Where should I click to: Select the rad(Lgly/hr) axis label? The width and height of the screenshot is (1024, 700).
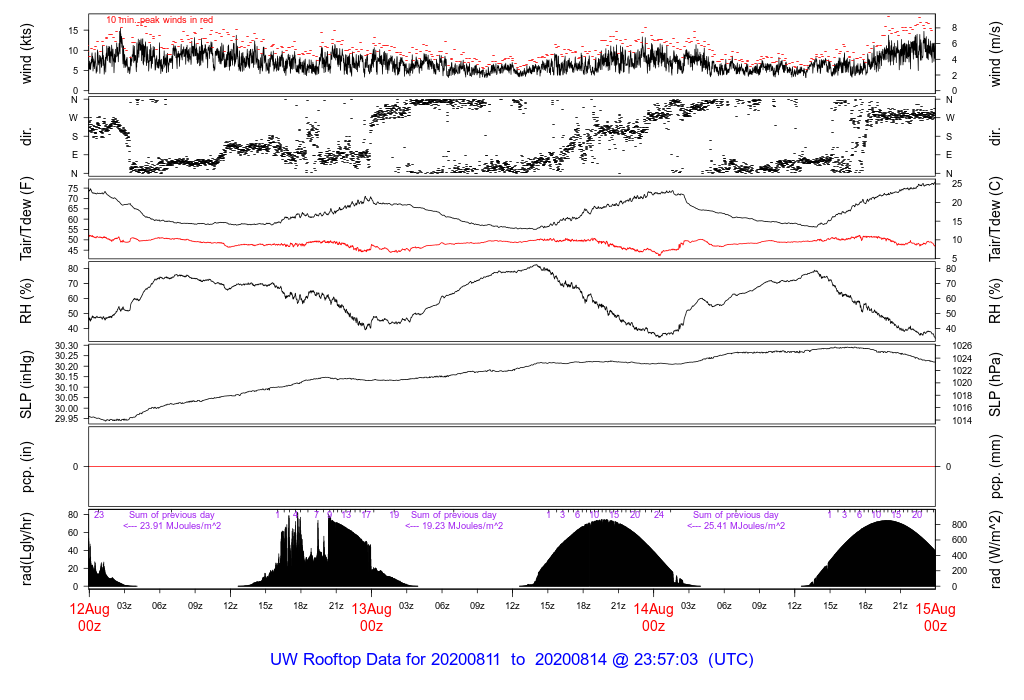(x=28, y=549)
